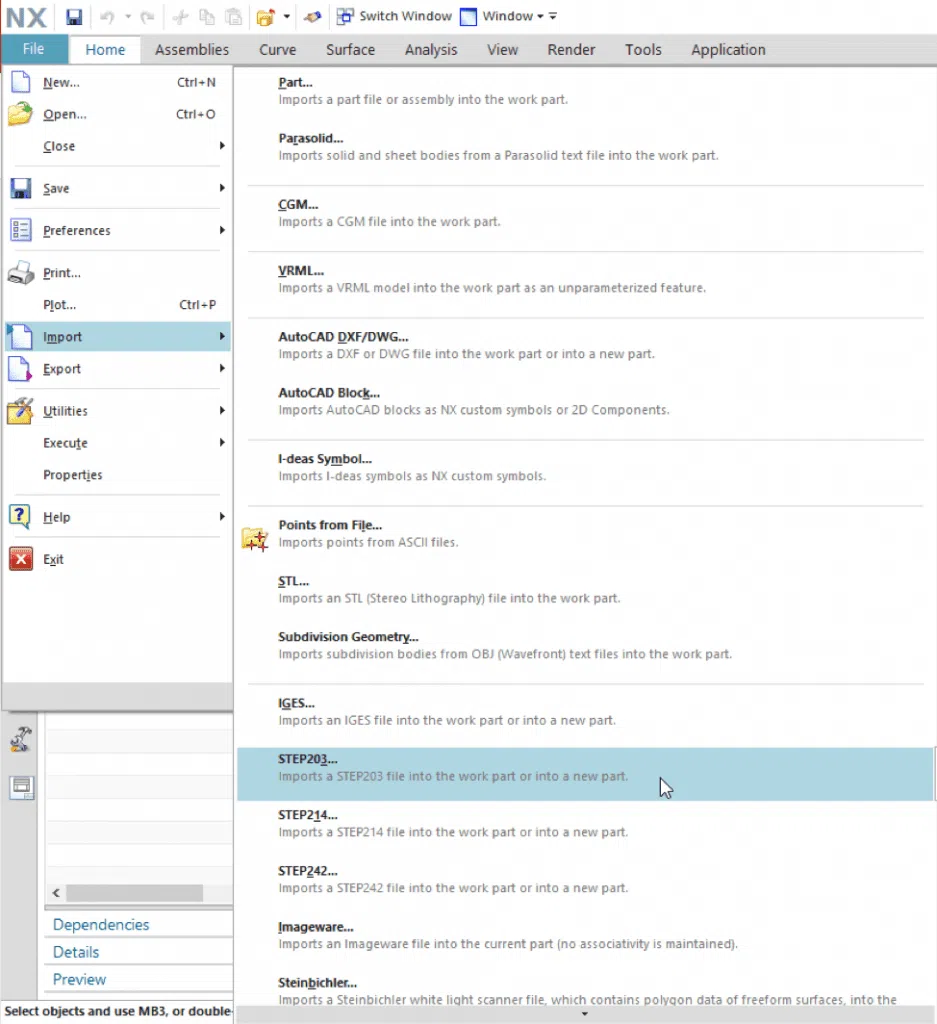This screenshot has width=937, height=1024.
Task: Click the Open folder icon
Action: tap(20, 114)
